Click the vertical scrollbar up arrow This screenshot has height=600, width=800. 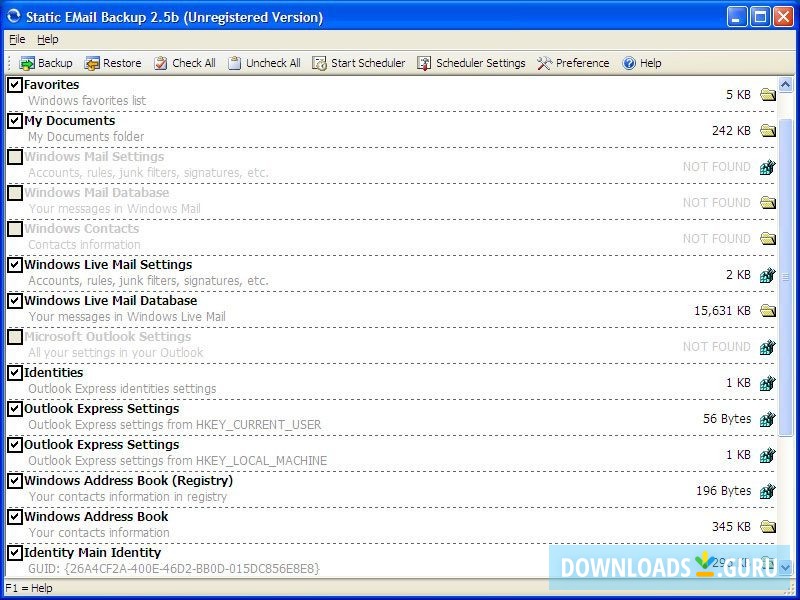(785, 85)
